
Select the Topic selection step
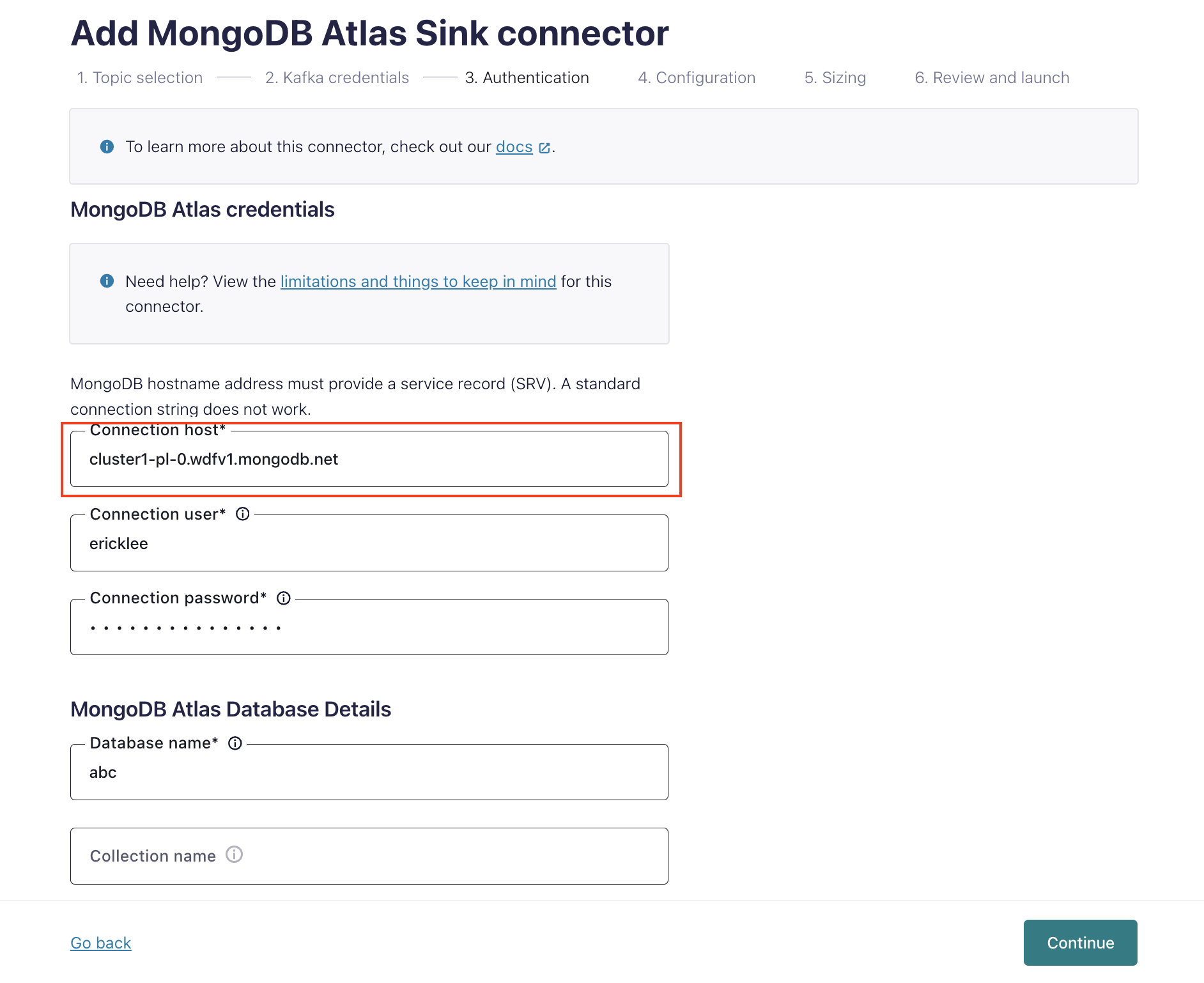coord(139,77)
